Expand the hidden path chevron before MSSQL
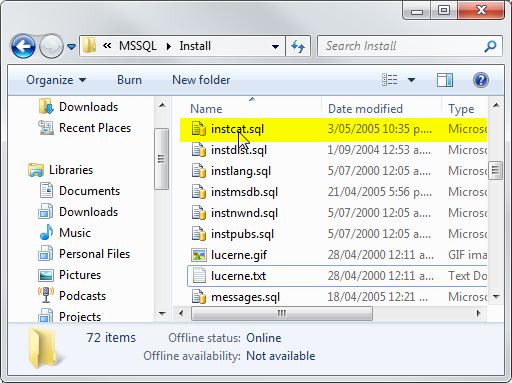 pos(107,46)
